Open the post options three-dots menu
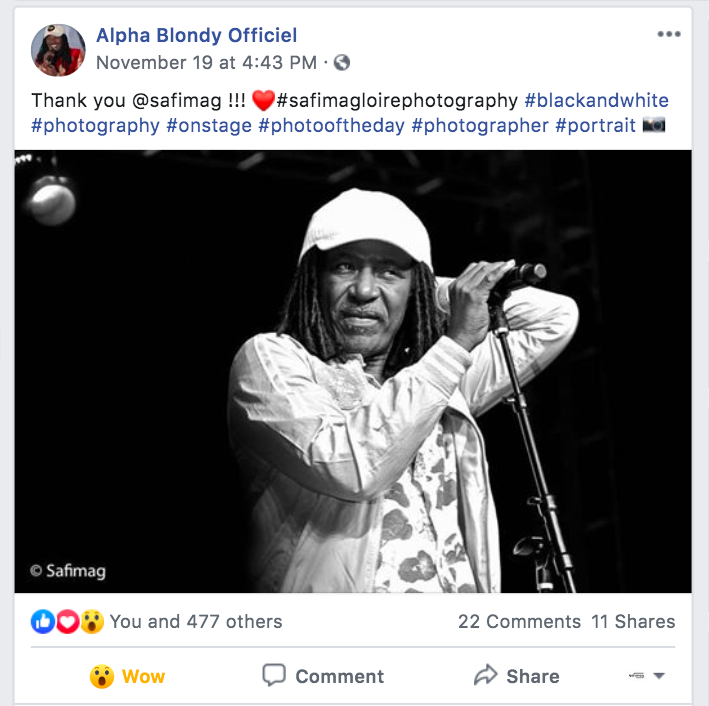 668,35
